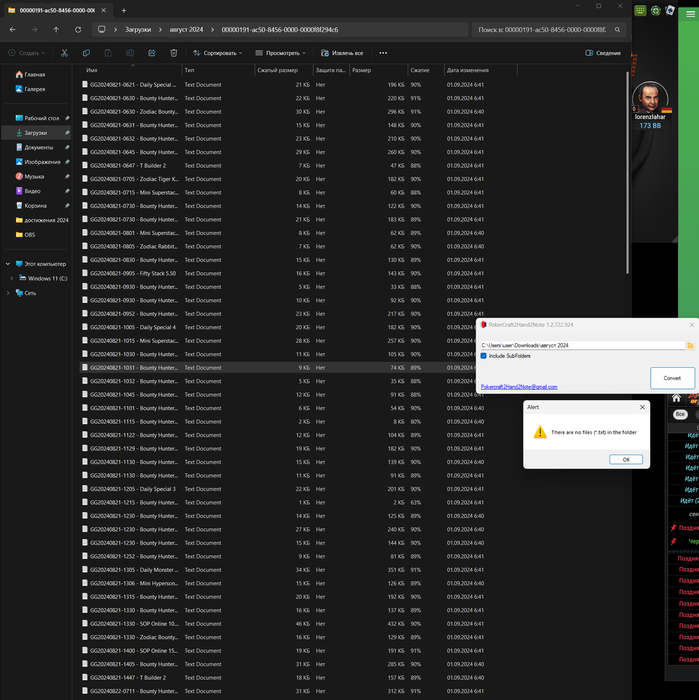Viewport: 699px width, 700px height.
Task: Click the Все filter pill in poker lobby
Action: (680, 414)
